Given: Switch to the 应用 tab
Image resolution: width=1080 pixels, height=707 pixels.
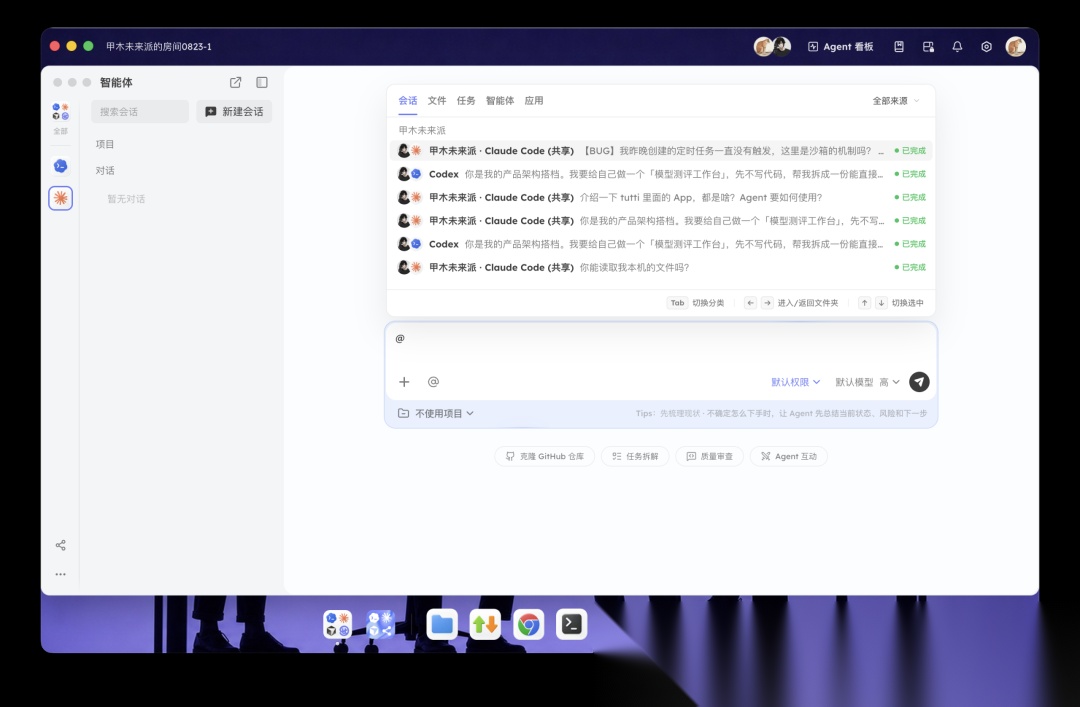Looking at the screenshot, I should (x=534, y=101).
